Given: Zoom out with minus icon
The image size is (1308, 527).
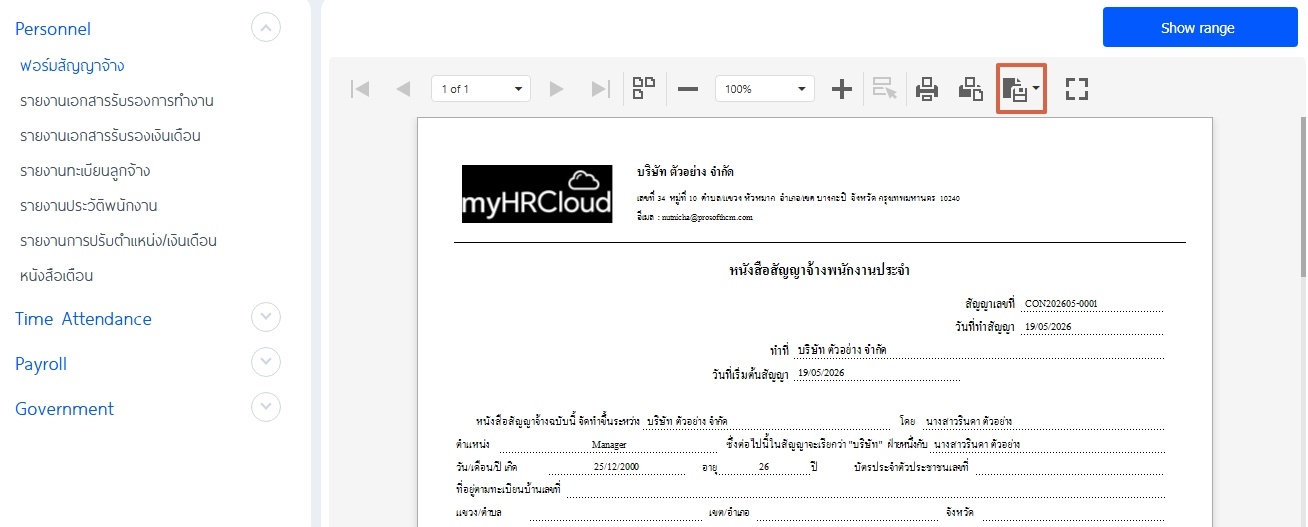Looking at the screenshot, I should pos(688,89).
